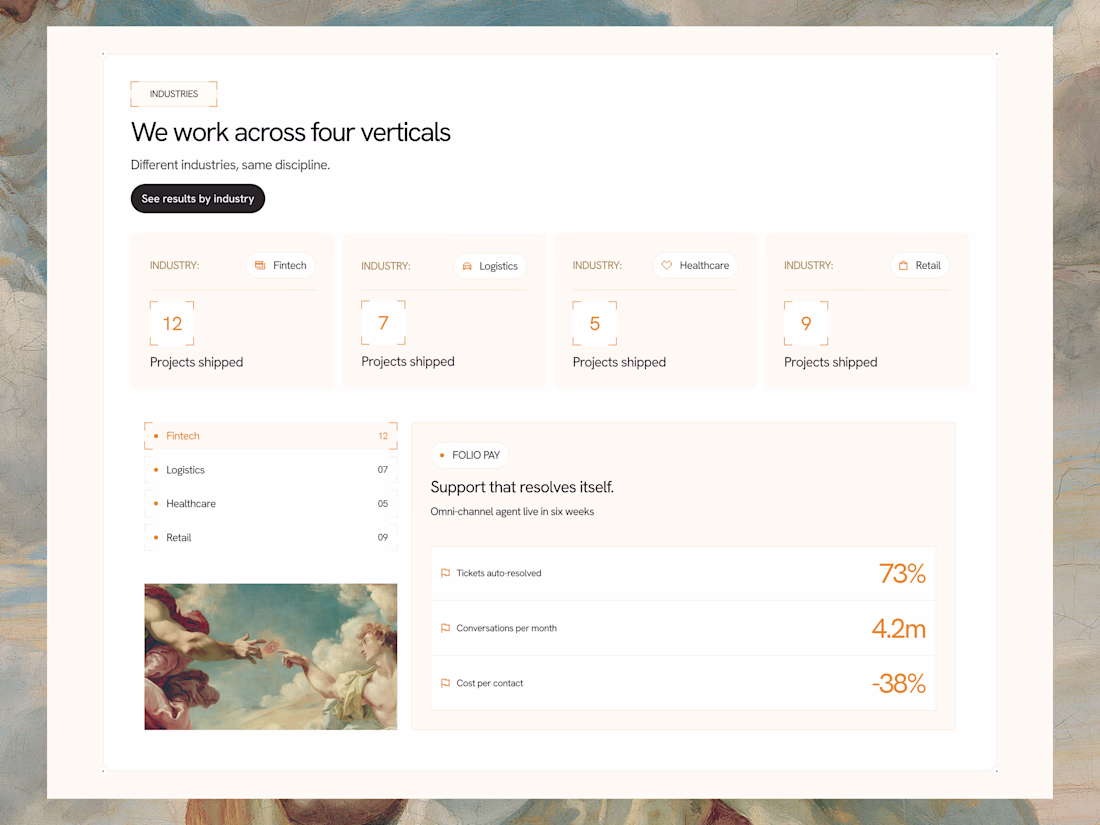
Task: Click the 12 projects shipped number
Action: click(172, 323)
